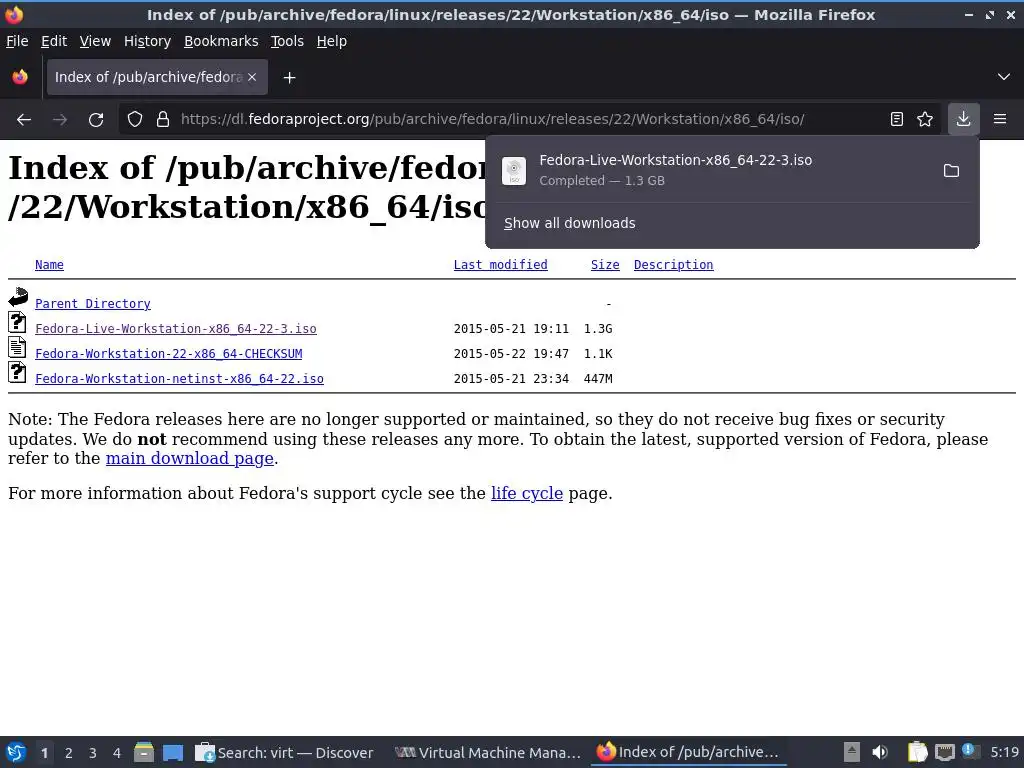Close the Index of /pub/archive tab

pyautogui.click(x=252, y=77)
